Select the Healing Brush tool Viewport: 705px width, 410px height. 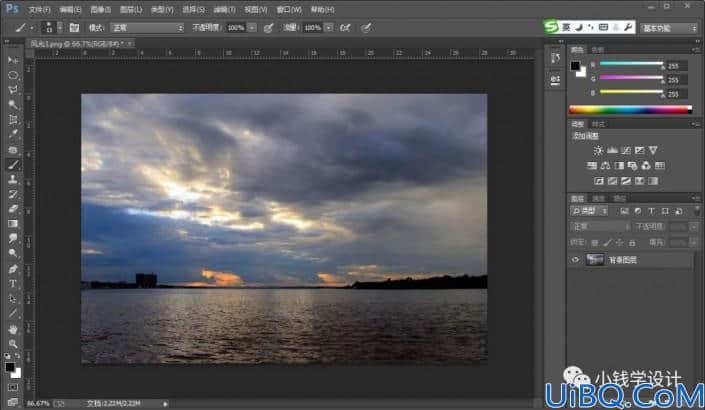pyautogui.click(x=13, y=150)
